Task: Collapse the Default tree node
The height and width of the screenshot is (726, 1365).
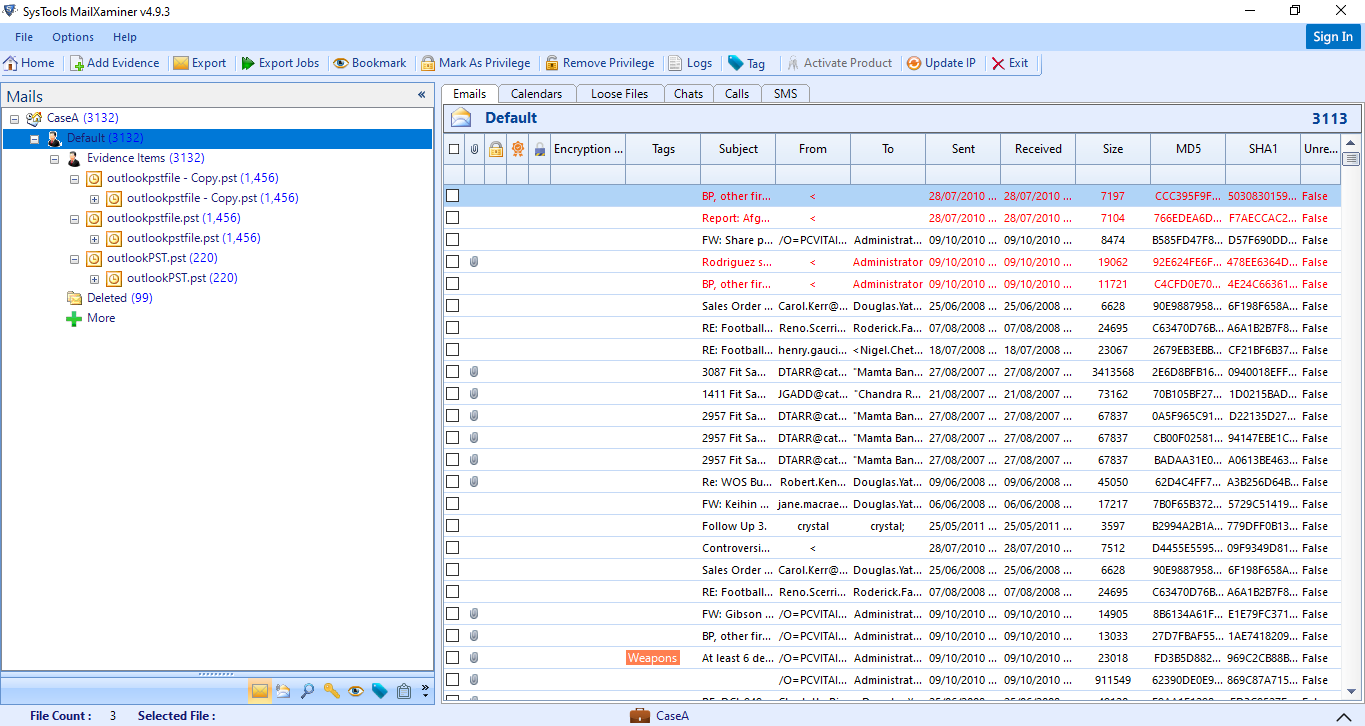Action: click(x=34, y=138)
